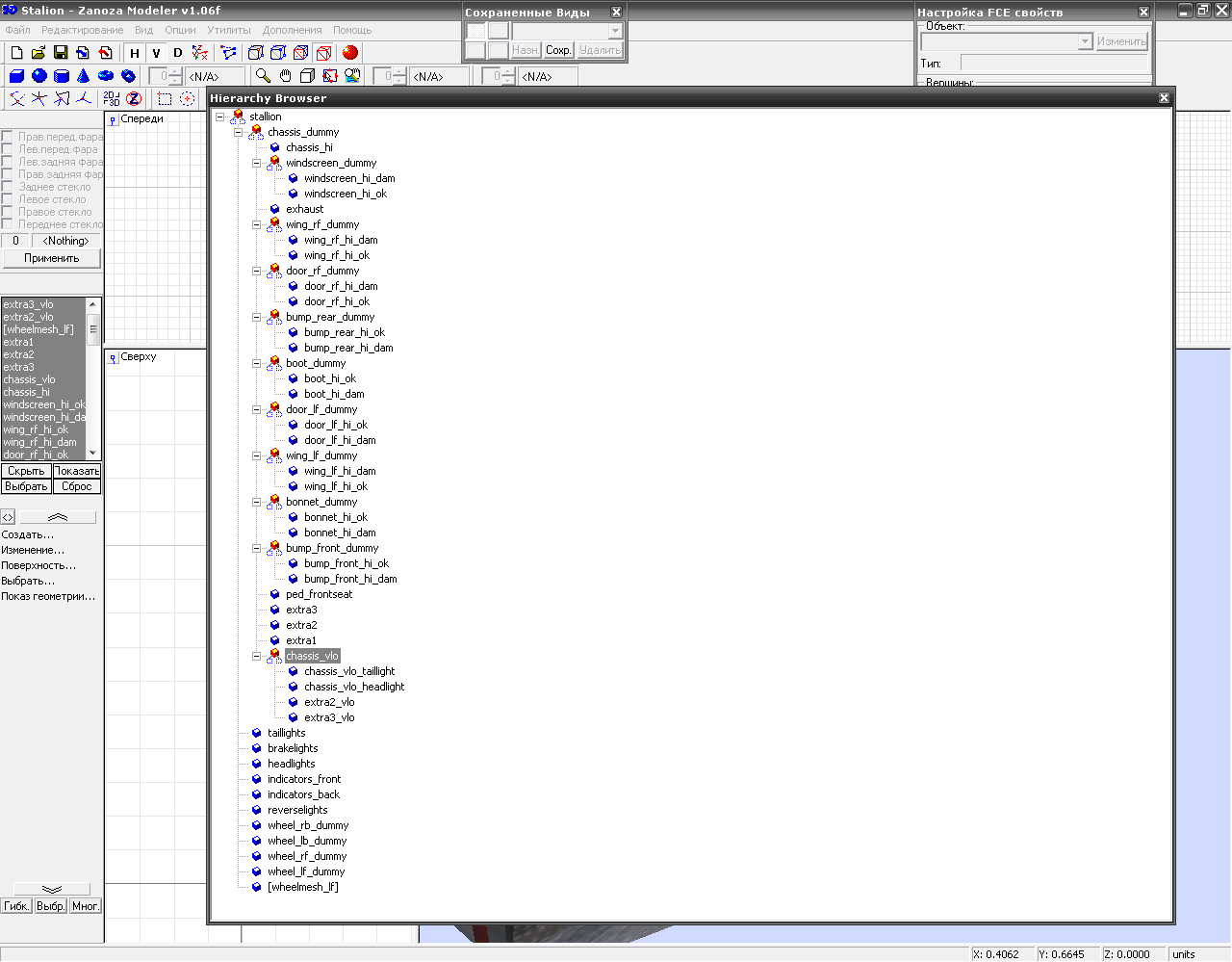The image size is (1232, 962).
Task: Toggle the V axis lock button
Action: (156, 53)
